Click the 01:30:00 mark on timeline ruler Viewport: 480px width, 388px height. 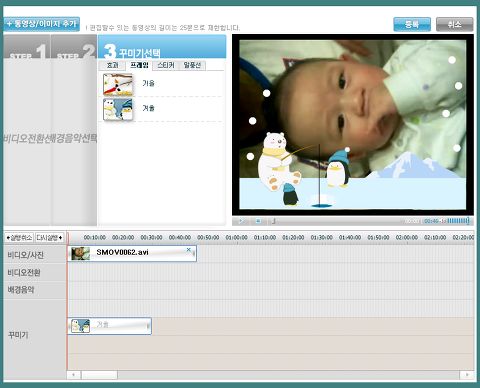coord(322,238)
